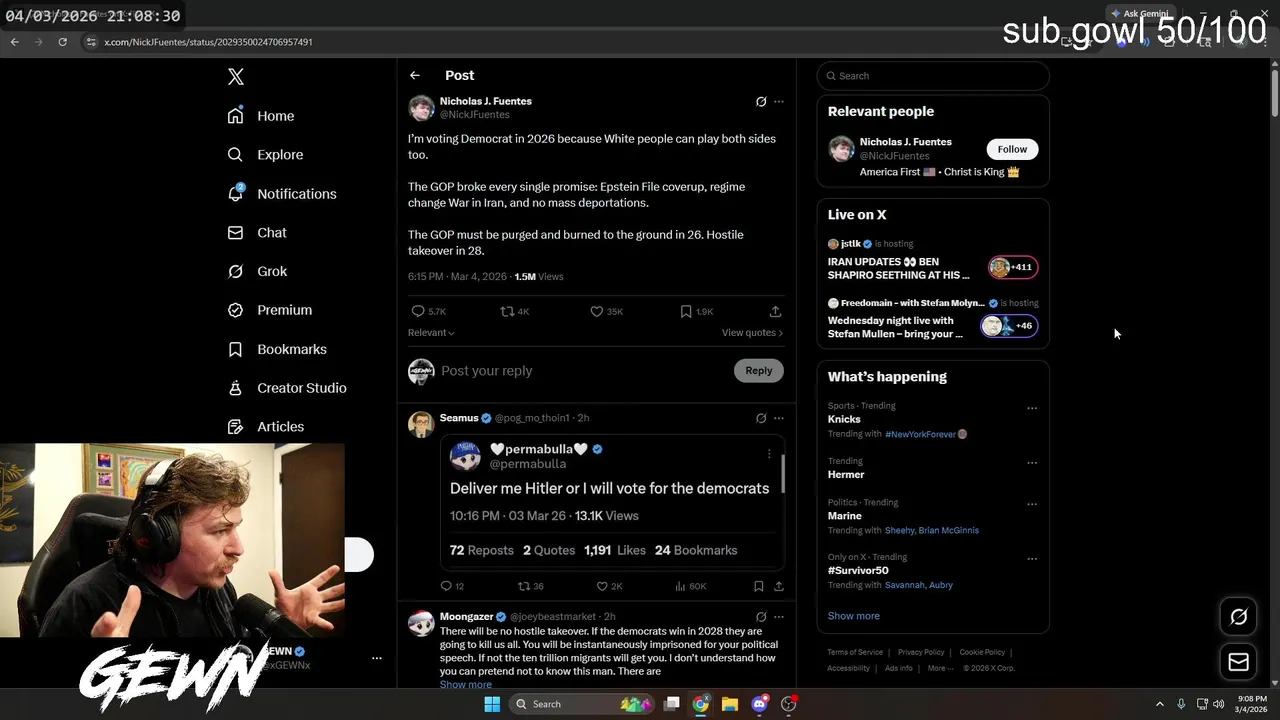Go back using the Post back arrow

coord(415,75)
